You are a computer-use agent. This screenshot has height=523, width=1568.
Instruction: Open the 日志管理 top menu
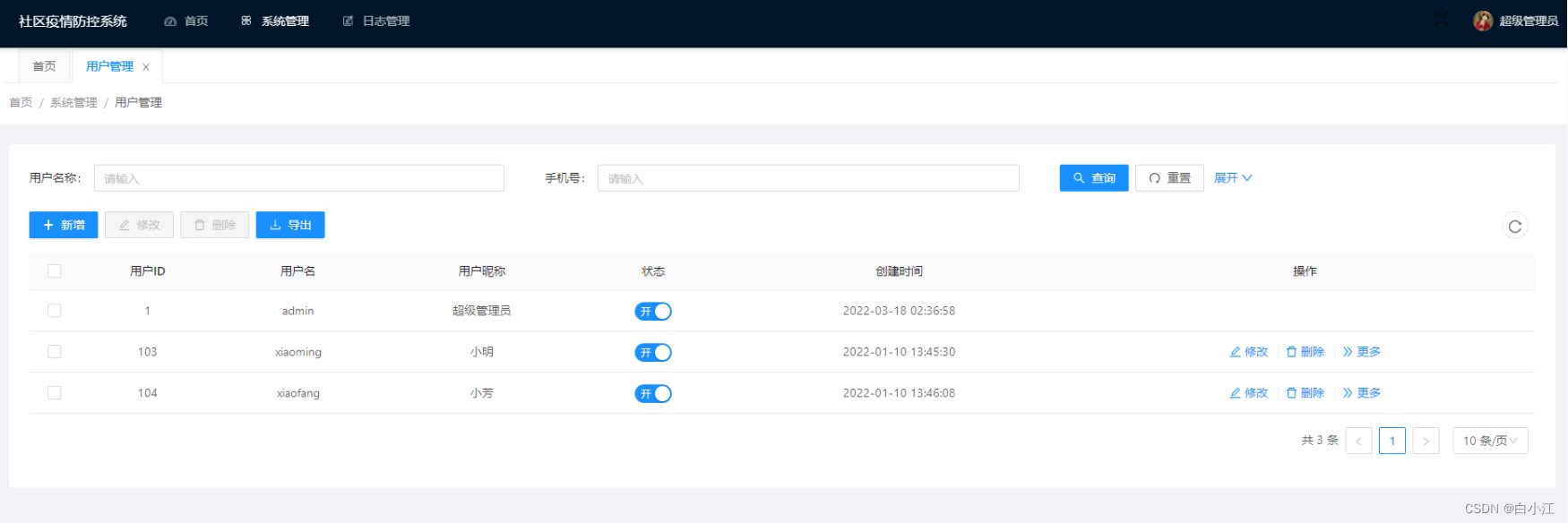pyautogui.click(x=376, y=21)
